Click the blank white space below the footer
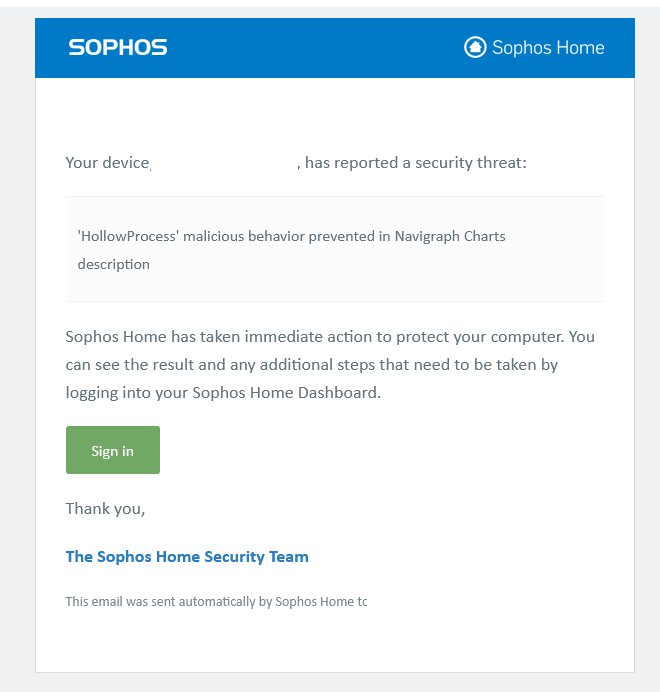The image size is (660, 692). coord(335,642)
